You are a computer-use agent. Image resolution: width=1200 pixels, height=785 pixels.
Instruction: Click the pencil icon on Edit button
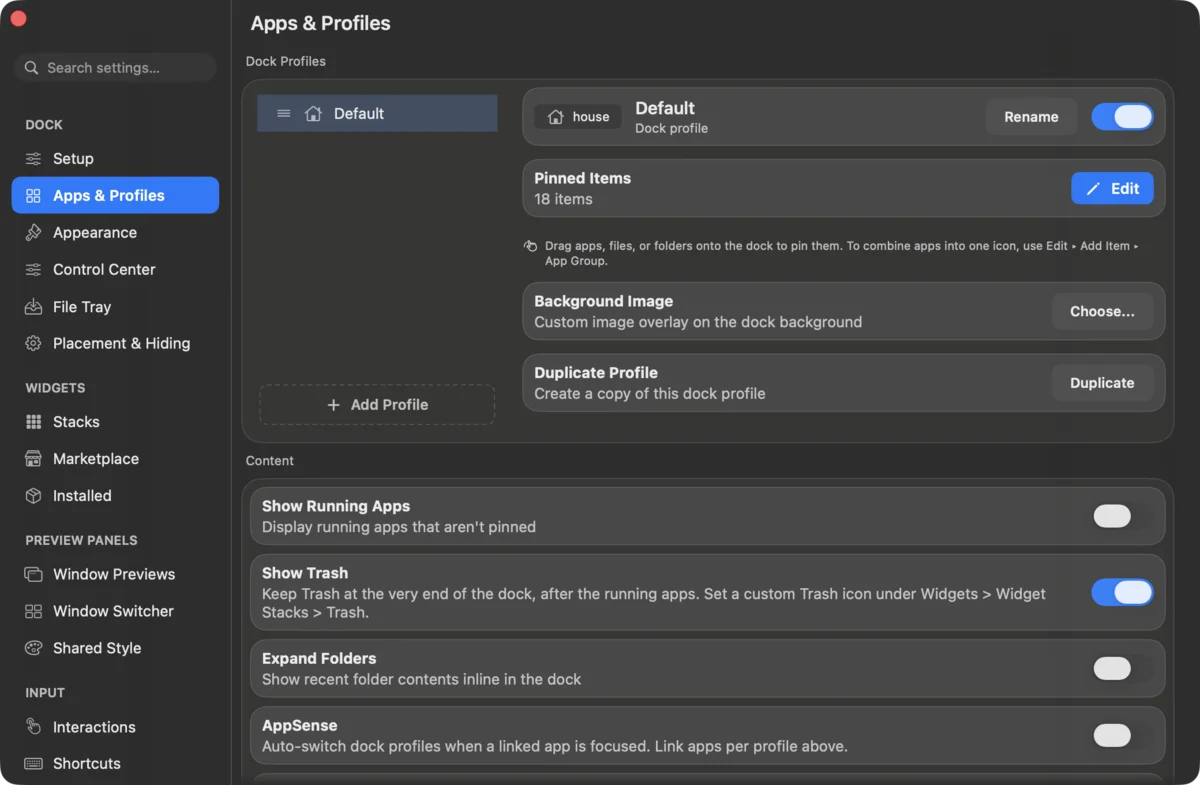(x=1093, y=189)
